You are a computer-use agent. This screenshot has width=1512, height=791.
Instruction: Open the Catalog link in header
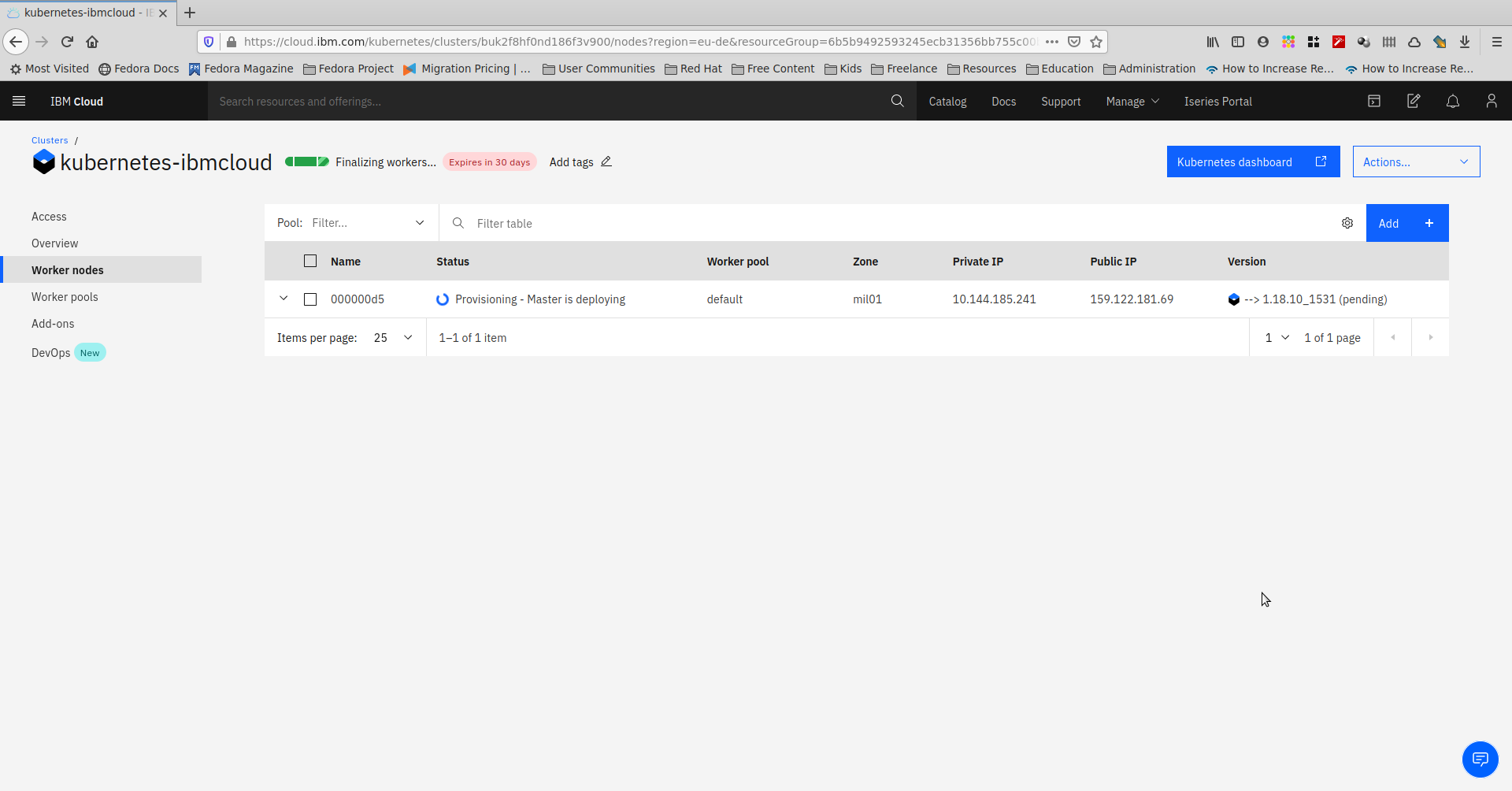(x=947, y=101)
